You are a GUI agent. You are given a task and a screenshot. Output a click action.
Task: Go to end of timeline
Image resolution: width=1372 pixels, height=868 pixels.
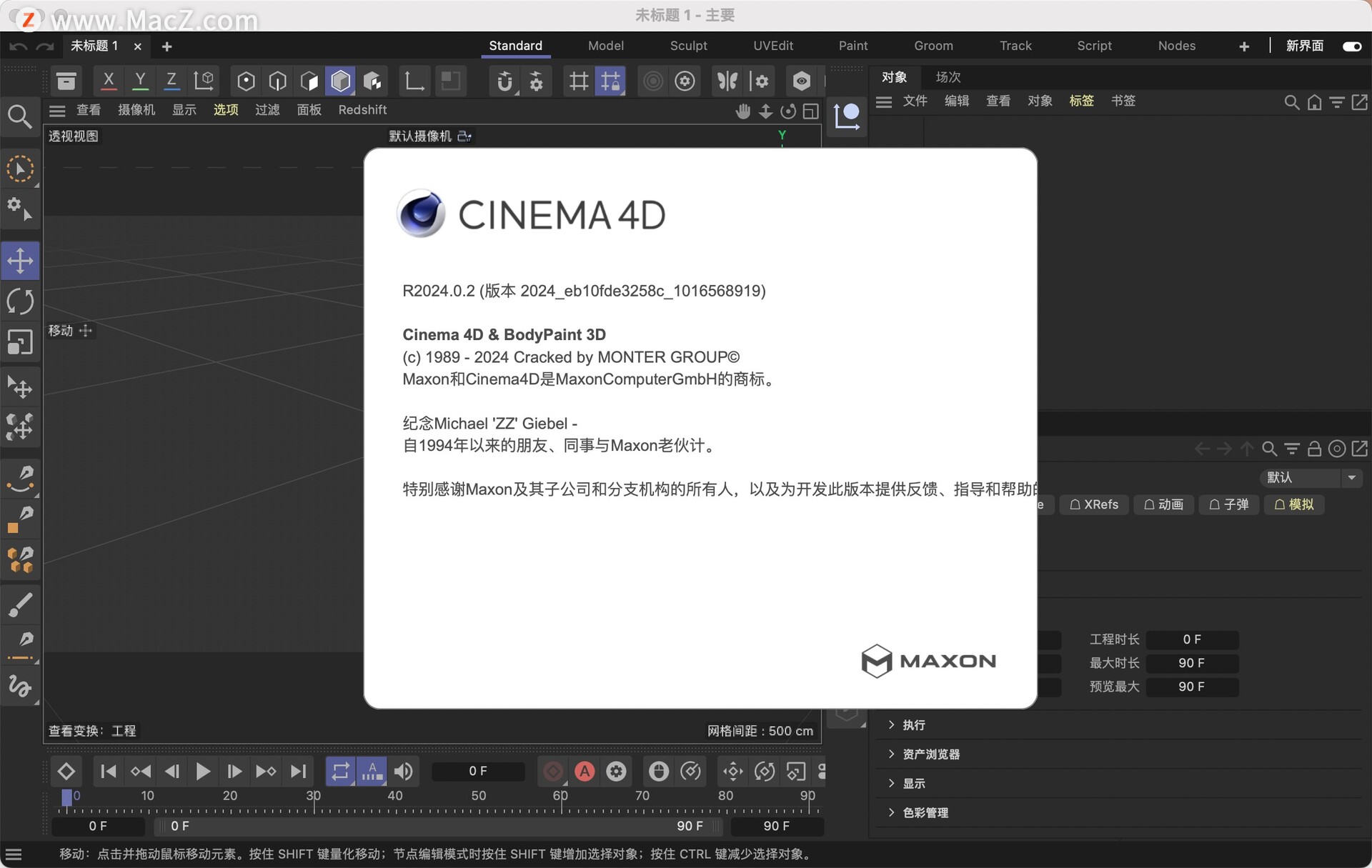pyautogui.click(x=299, y=772)
